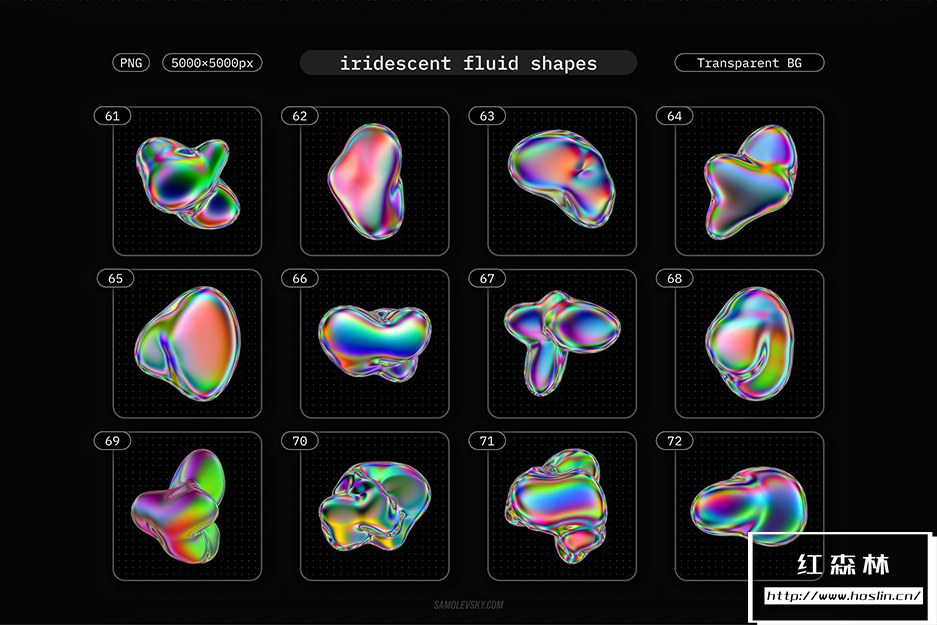The width and height of the screenshot is (937, 625).
Task: Click the number label 68
Action: [674, 278]
